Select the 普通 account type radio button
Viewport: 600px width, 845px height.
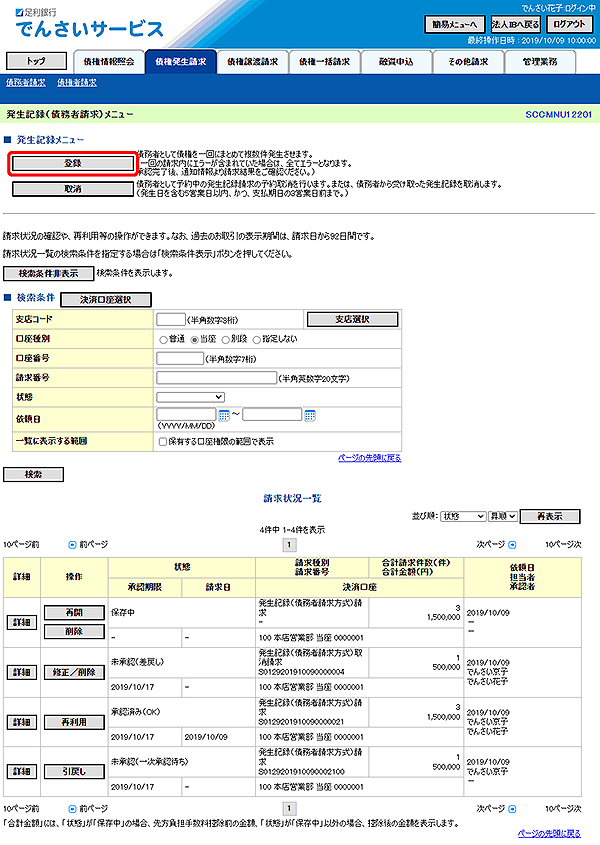165,339
